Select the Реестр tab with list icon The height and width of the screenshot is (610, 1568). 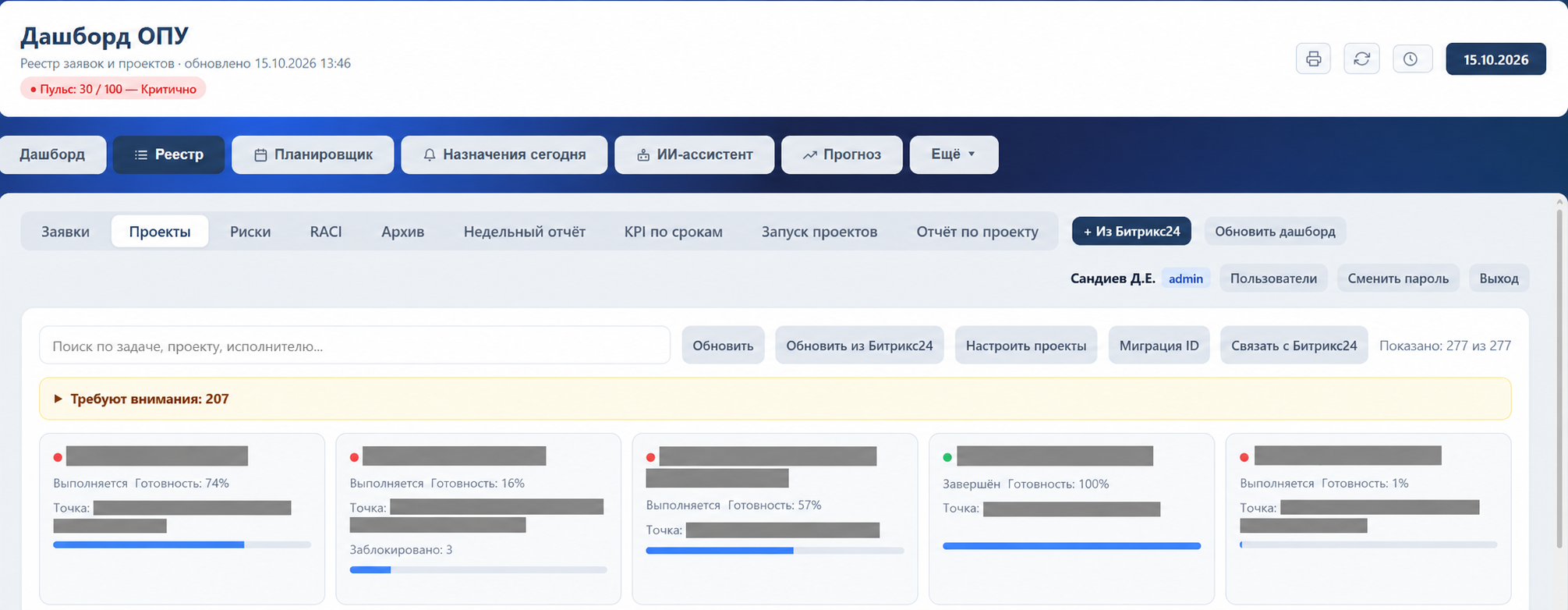click(168, 154)
